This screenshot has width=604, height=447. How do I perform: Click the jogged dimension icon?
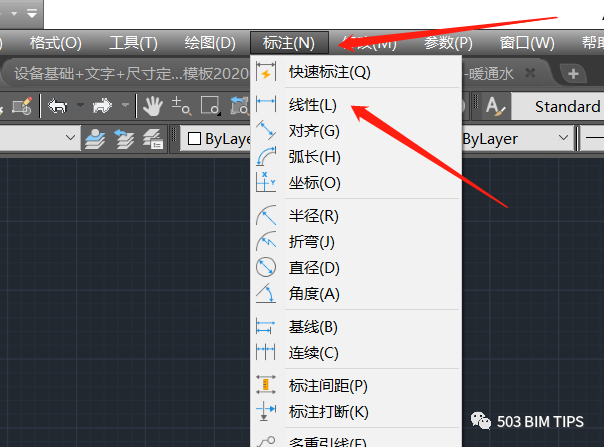pos(266,241)
